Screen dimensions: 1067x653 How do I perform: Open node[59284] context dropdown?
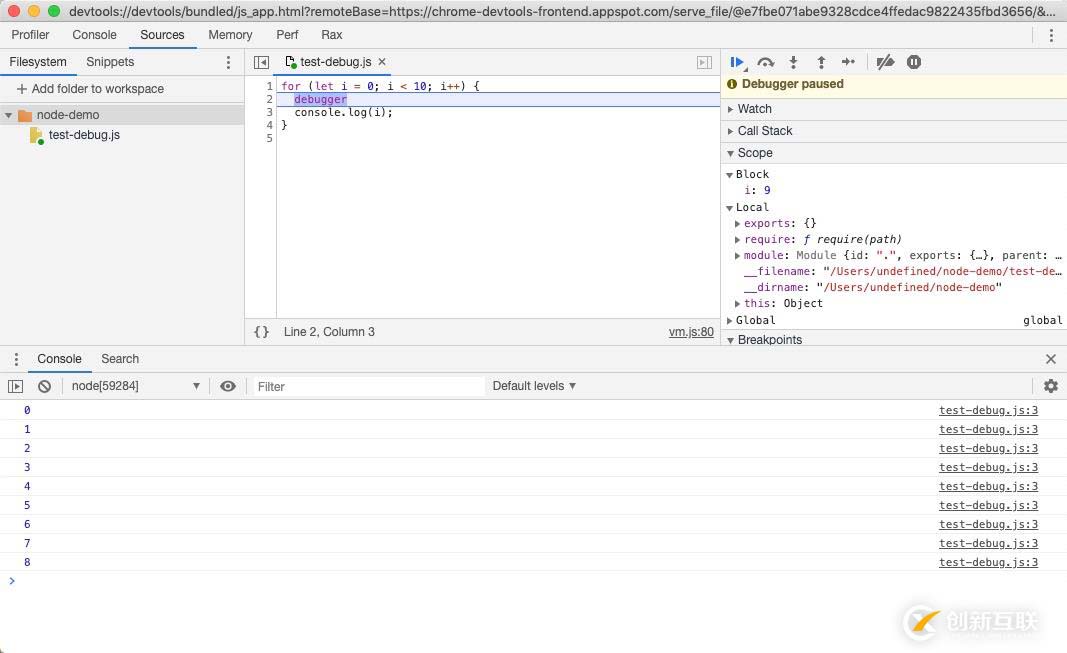[x=135, y=386]
